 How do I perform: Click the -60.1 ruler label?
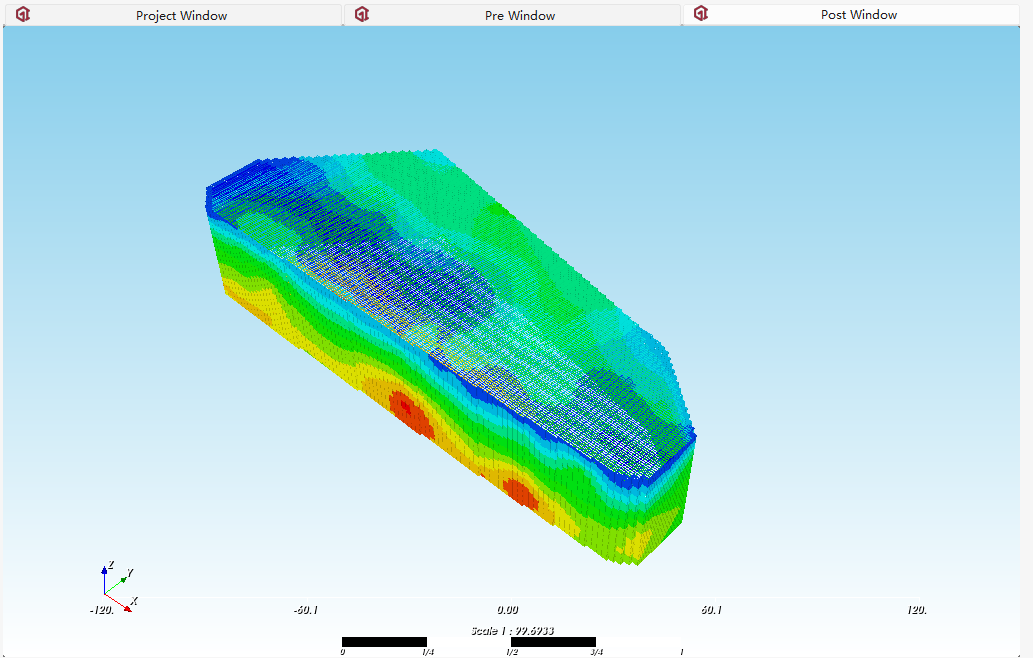[x=305, y=609]
